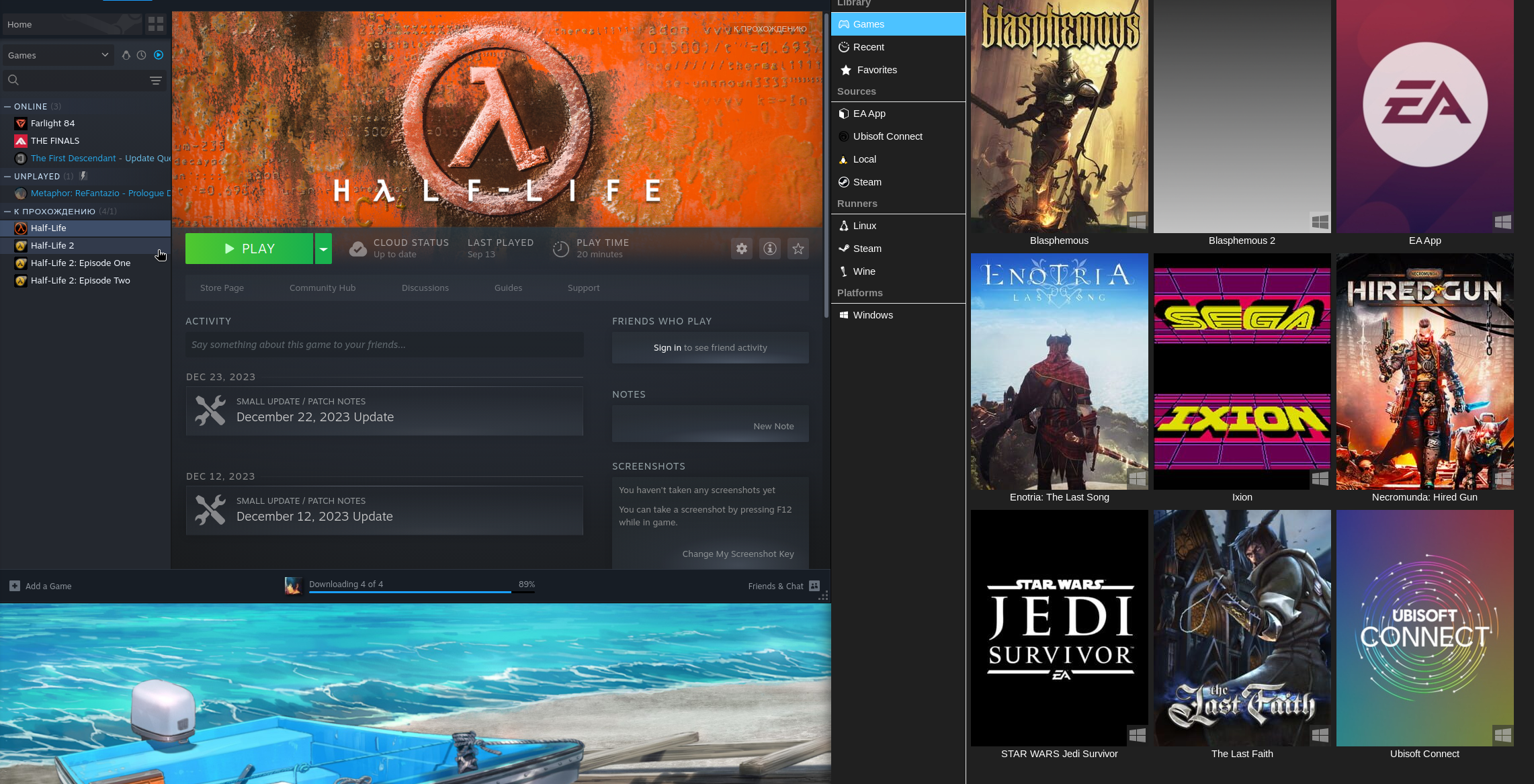Select Half-Life 2 in the sidebar
1534x784 pixels.
pyautogui.click(x=85, y=246)
